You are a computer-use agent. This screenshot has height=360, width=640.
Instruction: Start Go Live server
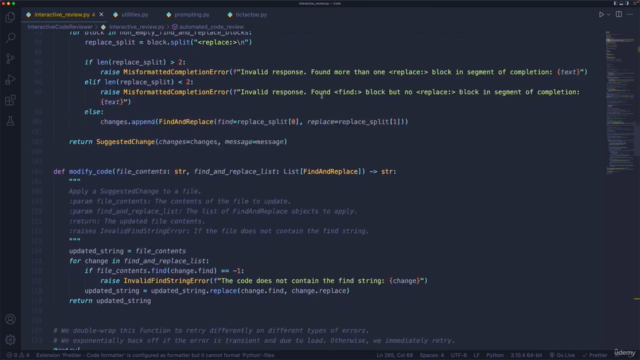[x=562, y=355]
